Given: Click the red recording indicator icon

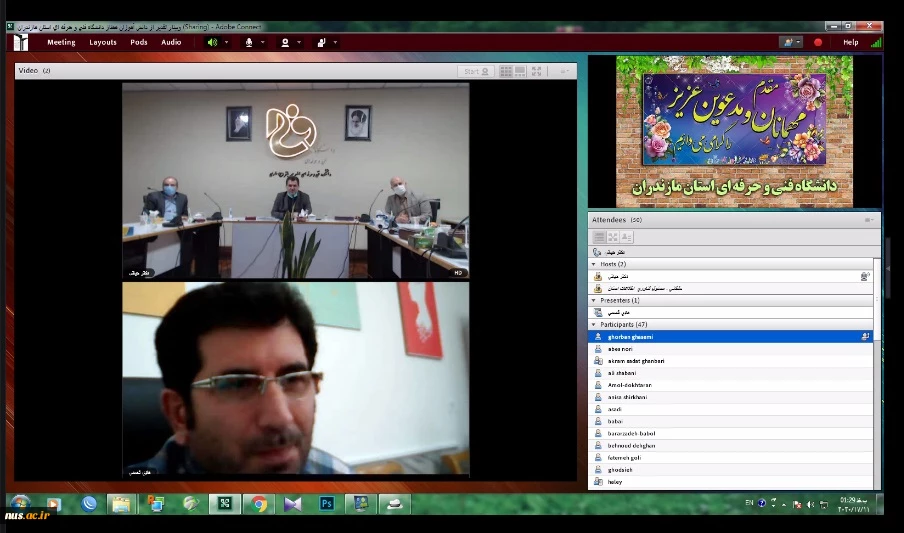Looking at the screenshot, I should tap(818, 42).
